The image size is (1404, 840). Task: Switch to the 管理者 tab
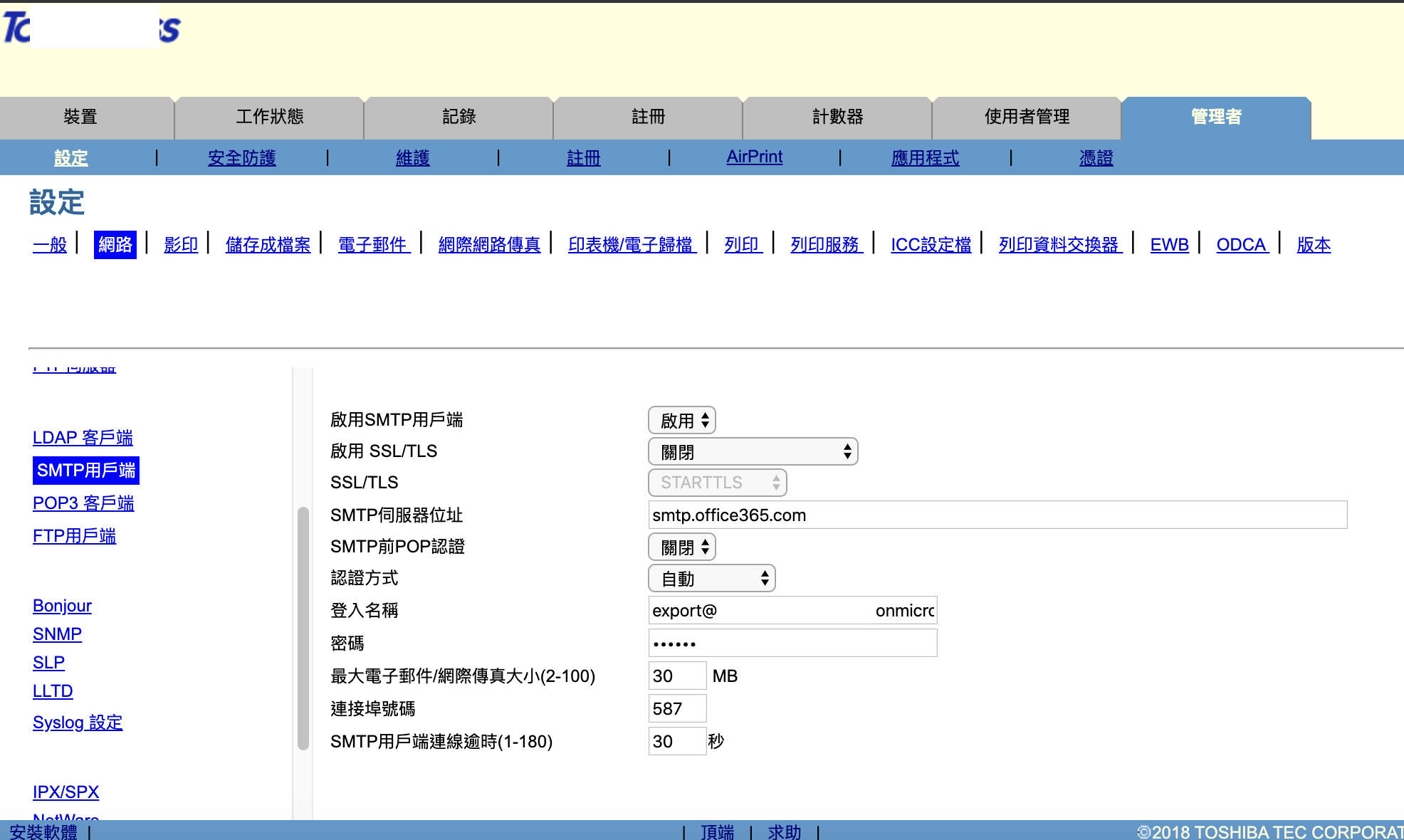coord(1215,117)
